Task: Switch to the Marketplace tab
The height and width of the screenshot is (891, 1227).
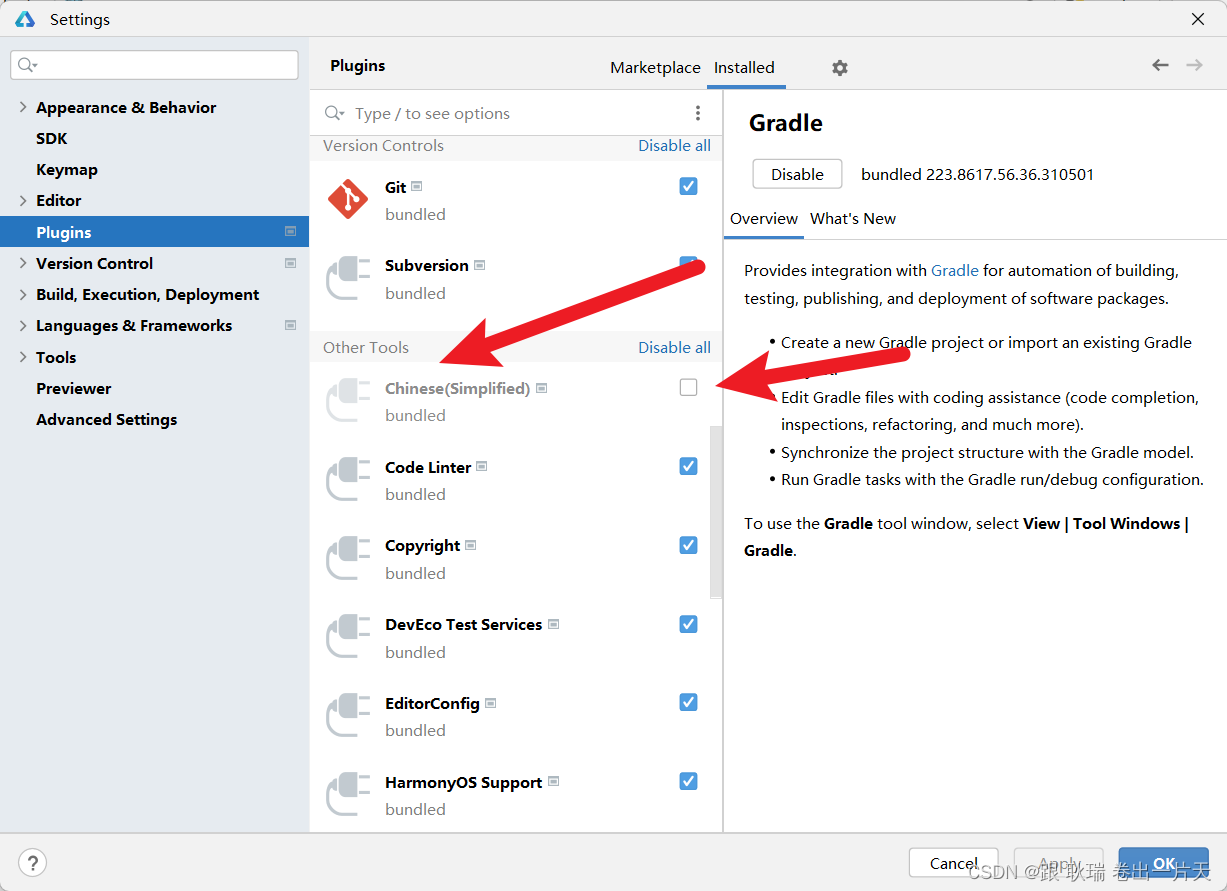Action: pyautogui.click(x=655, y=67)
